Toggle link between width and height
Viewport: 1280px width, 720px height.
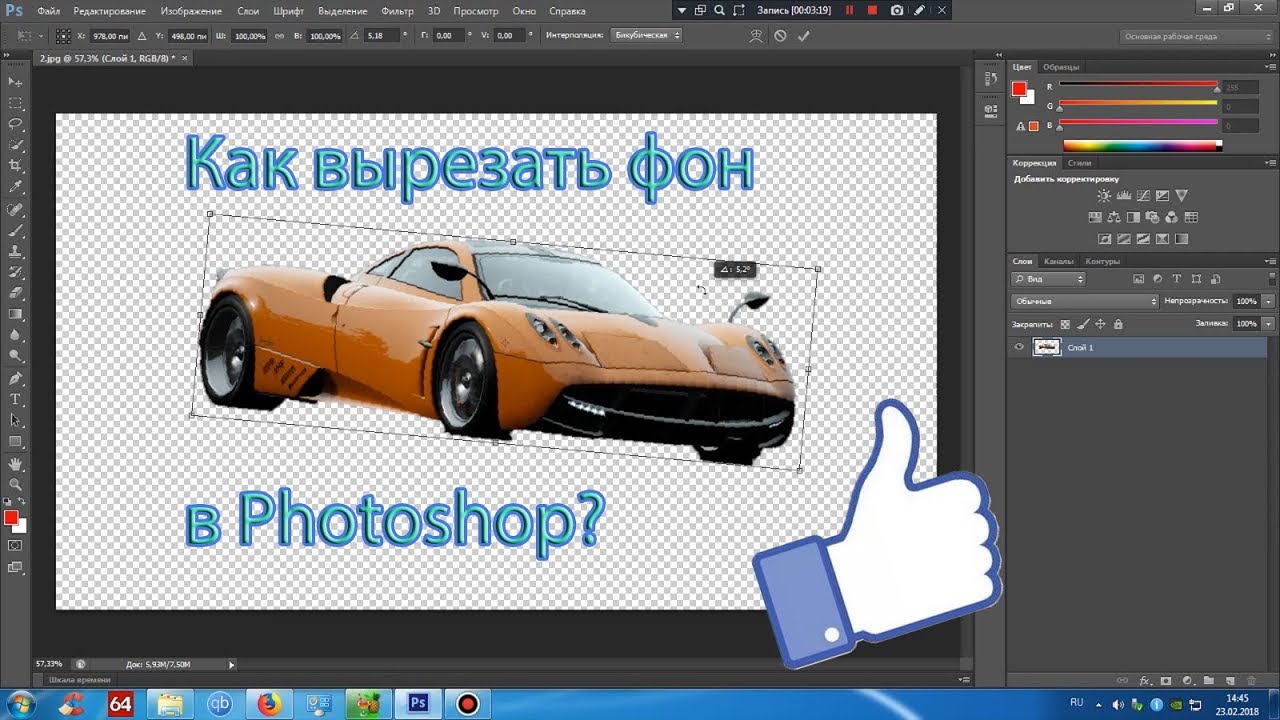[x=279, y=35]
